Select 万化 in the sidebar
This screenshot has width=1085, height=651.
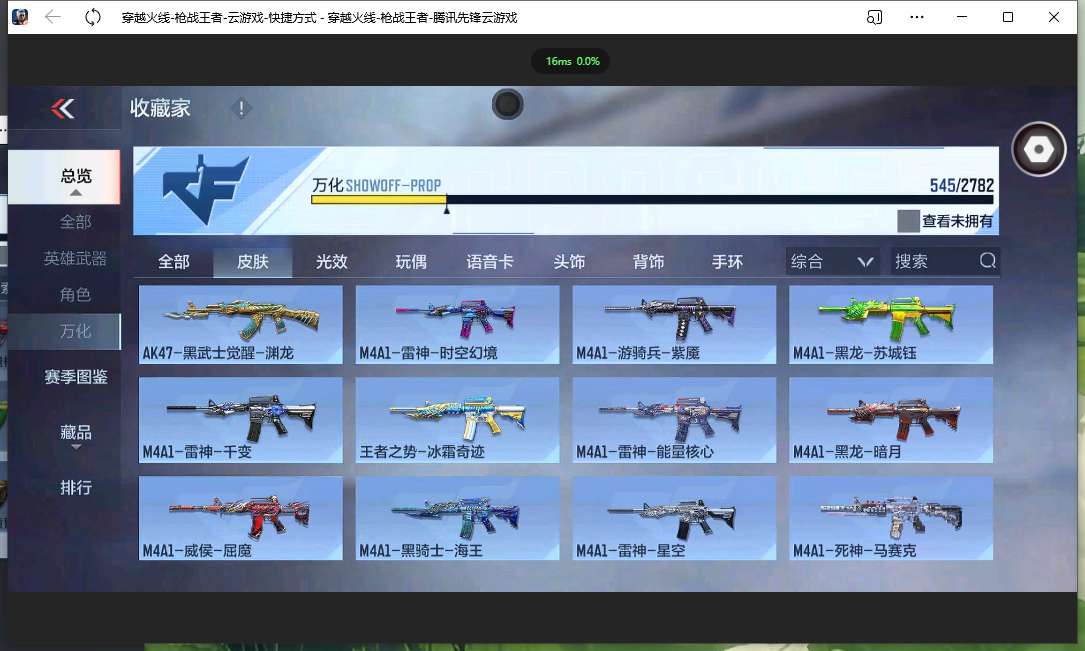point(64,331)
